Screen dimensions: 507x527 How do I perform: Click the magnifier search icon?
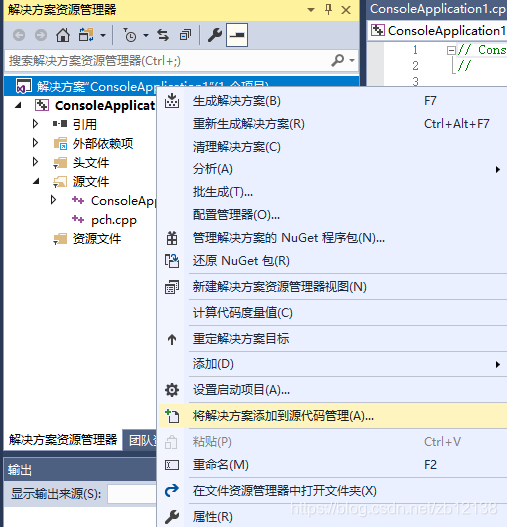[x=338, y=60]
